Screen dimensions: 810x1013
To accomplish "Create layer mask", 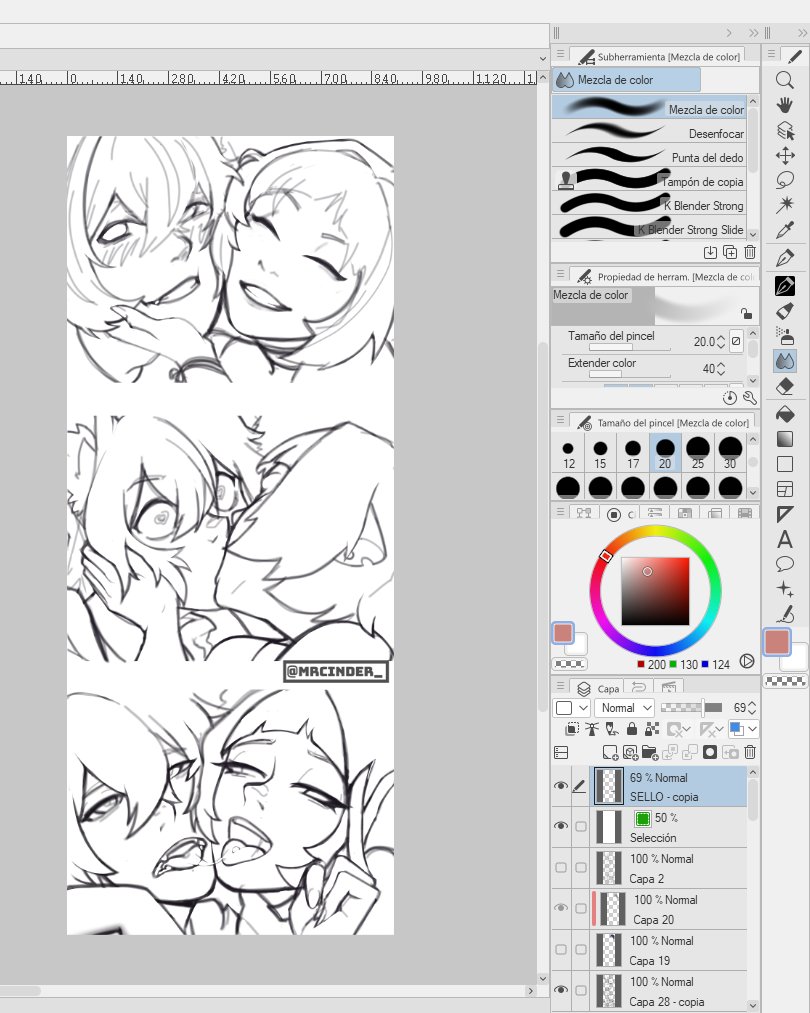I will 710,752.
